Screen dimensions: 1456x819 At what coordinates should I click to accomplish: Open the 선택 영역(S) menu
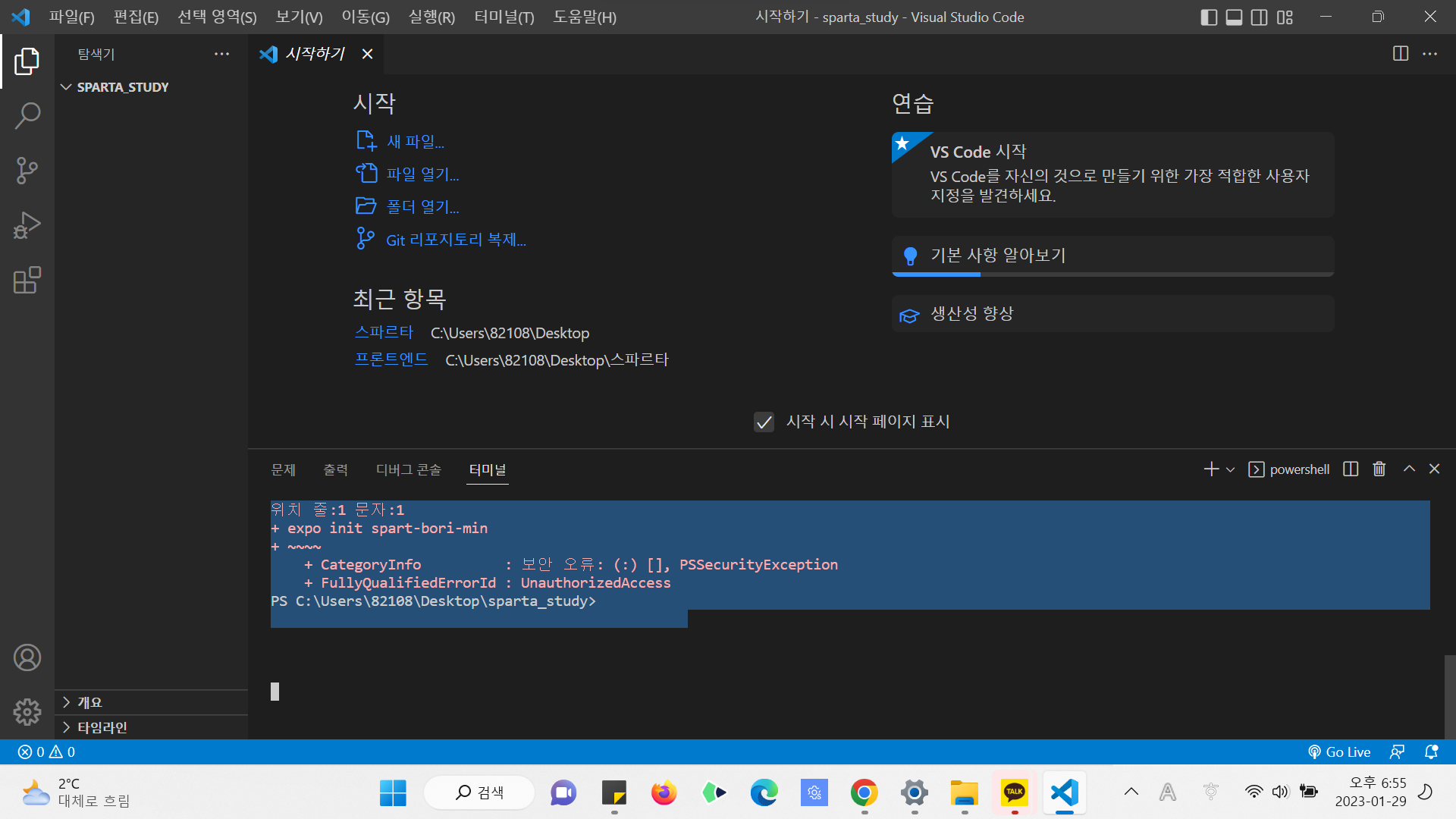click(x=217, y=17)
